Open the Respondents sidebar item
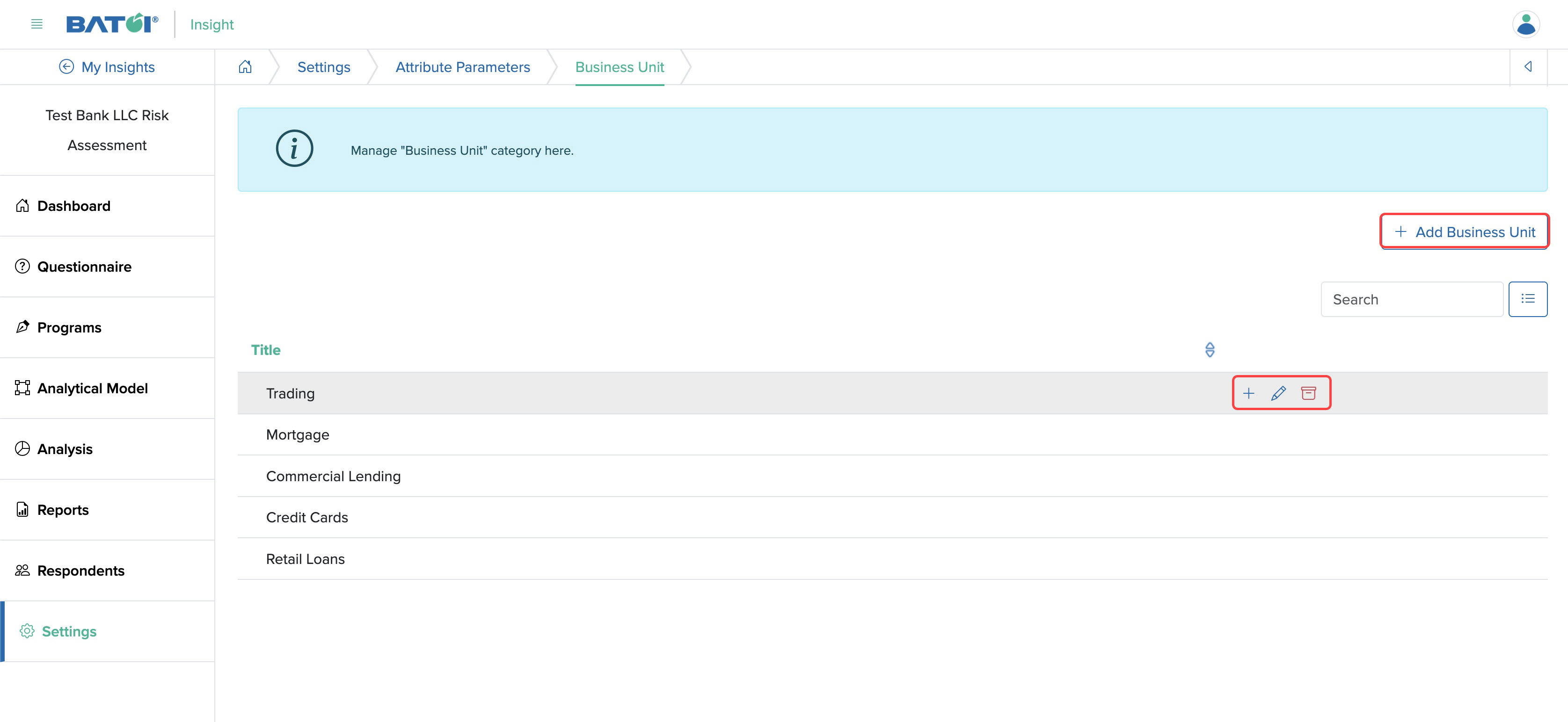Screen dimensions: 1568x722 [x=107, y=571]
